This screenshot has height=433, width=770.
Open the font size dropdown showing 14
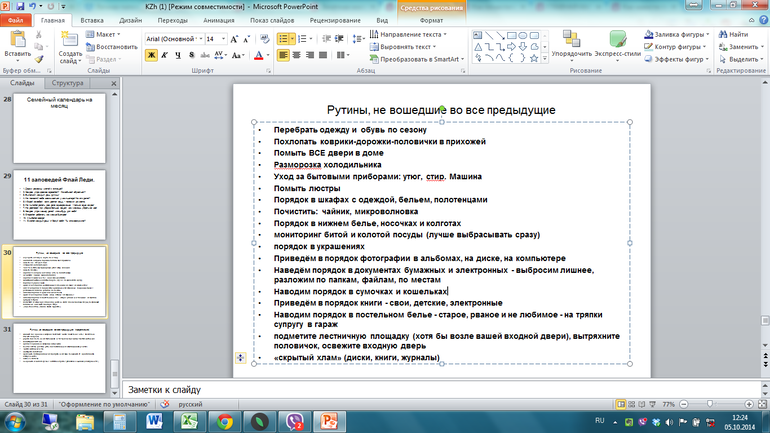[223, 38]
